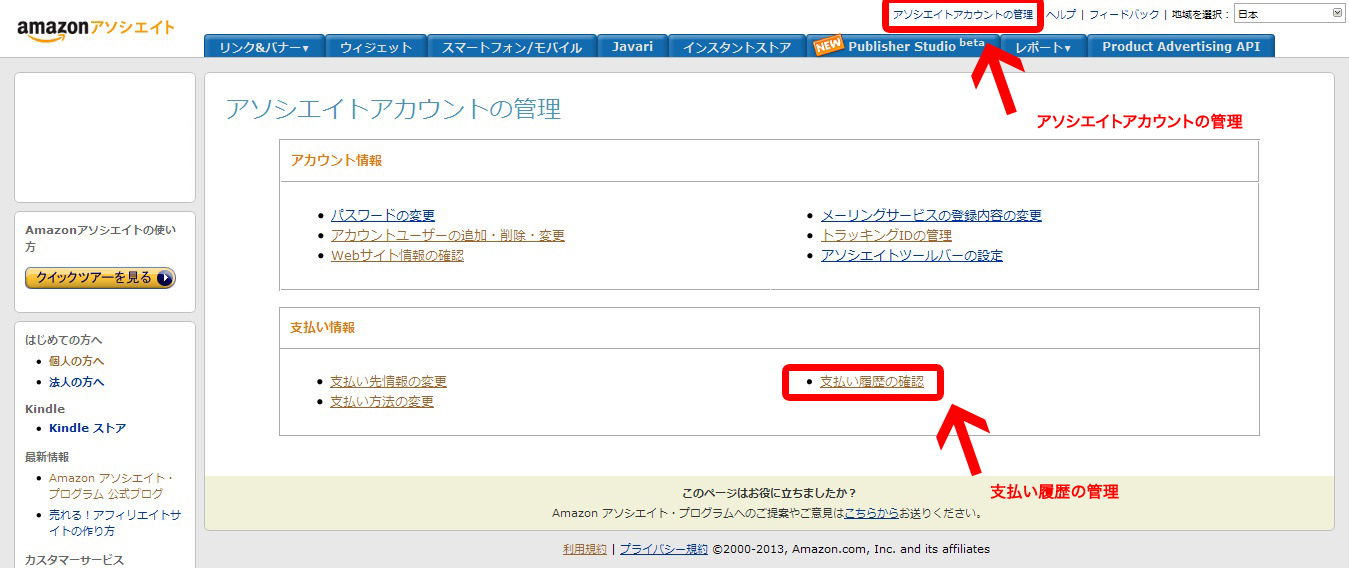Image resolution: width=1349 pixels, height=568 pixels.
Task: Open トラッキングIDの管理 link
Action: pos(886,235)
